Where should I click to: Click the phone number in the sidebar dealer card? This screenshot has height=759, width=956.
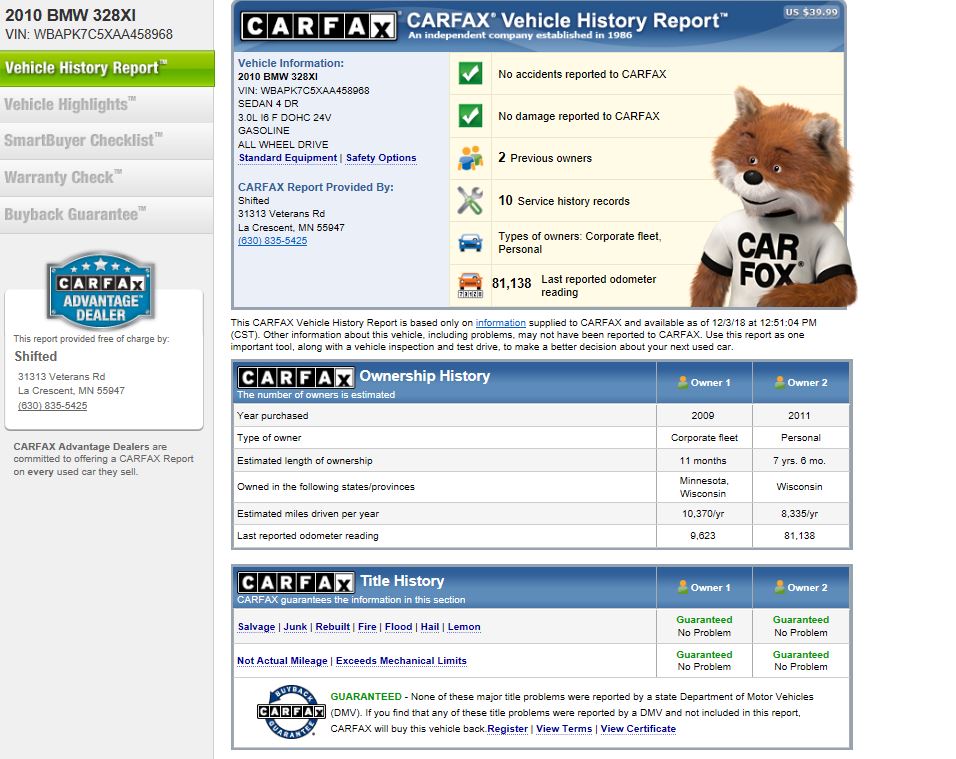coord(52,405)
